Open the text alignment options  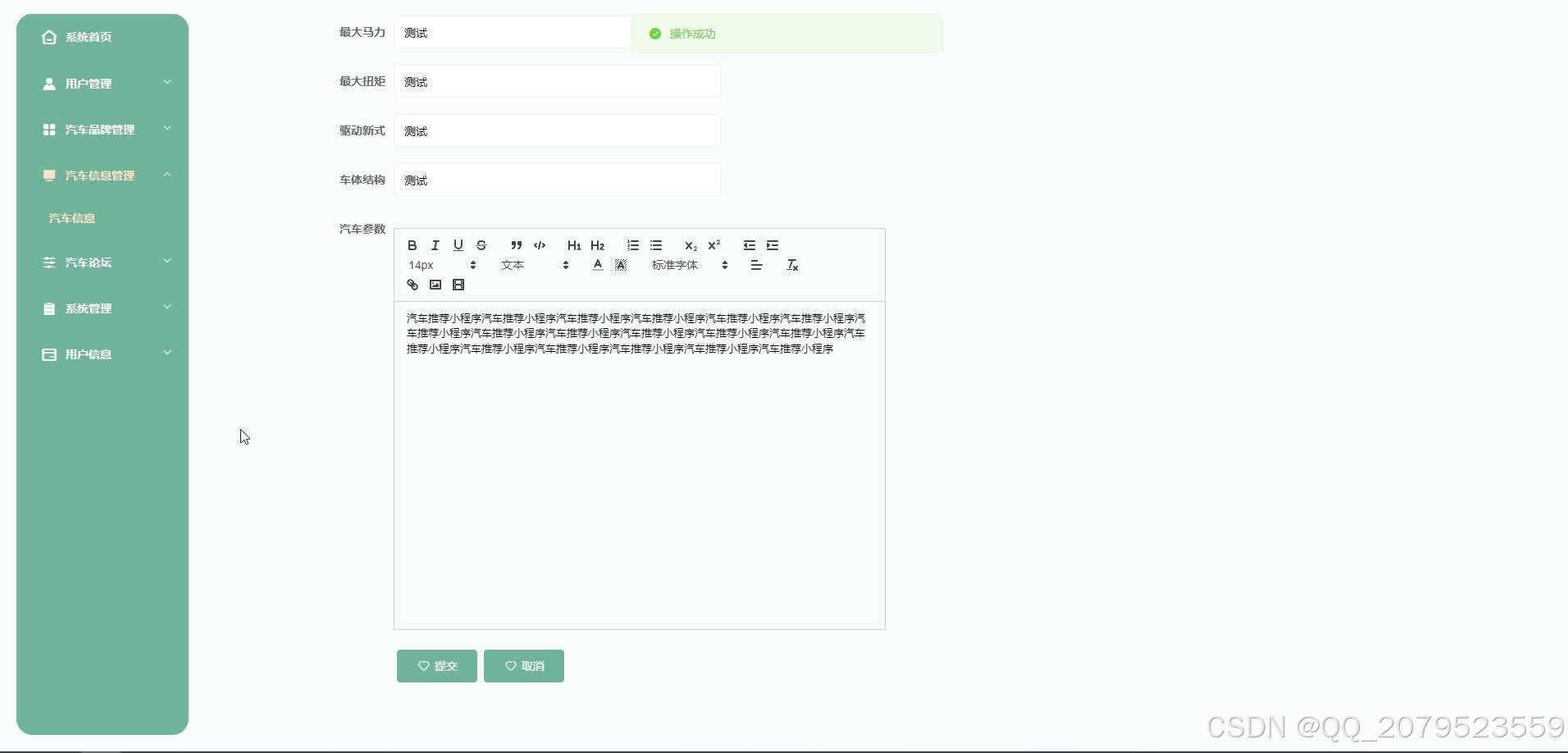756,265
